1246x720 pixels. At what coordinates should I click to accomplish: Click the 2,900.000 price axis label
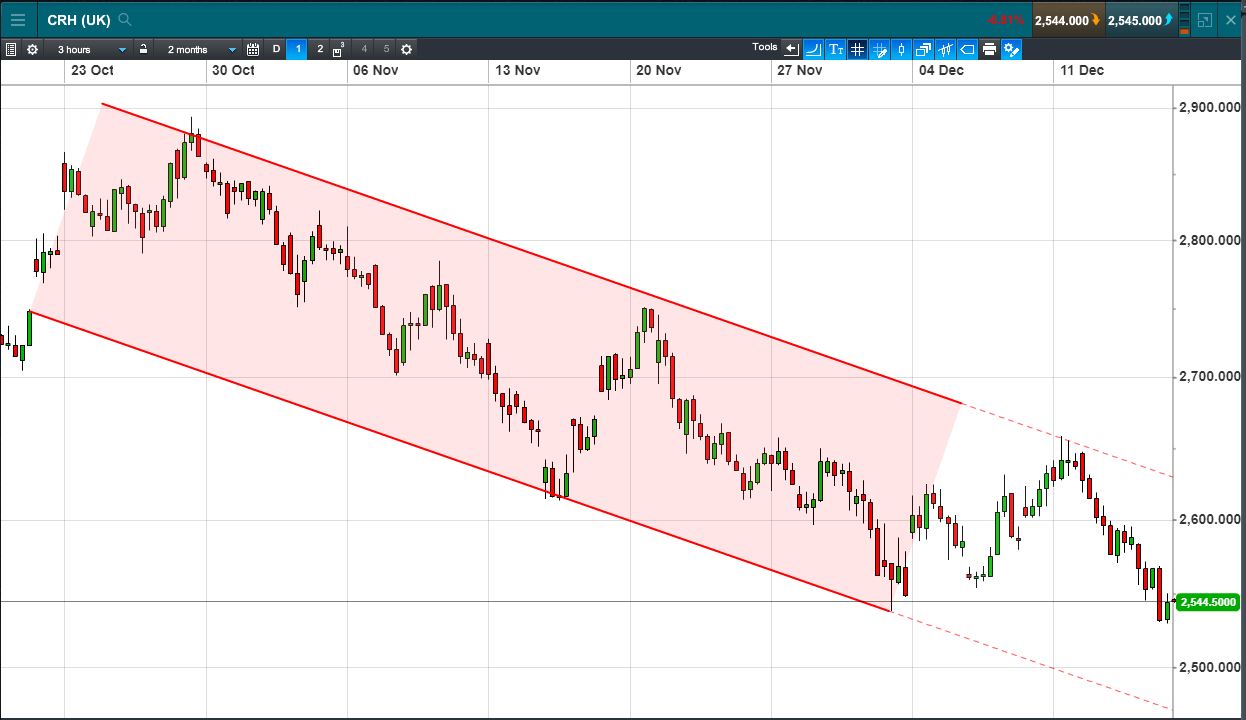point(1210,107)
